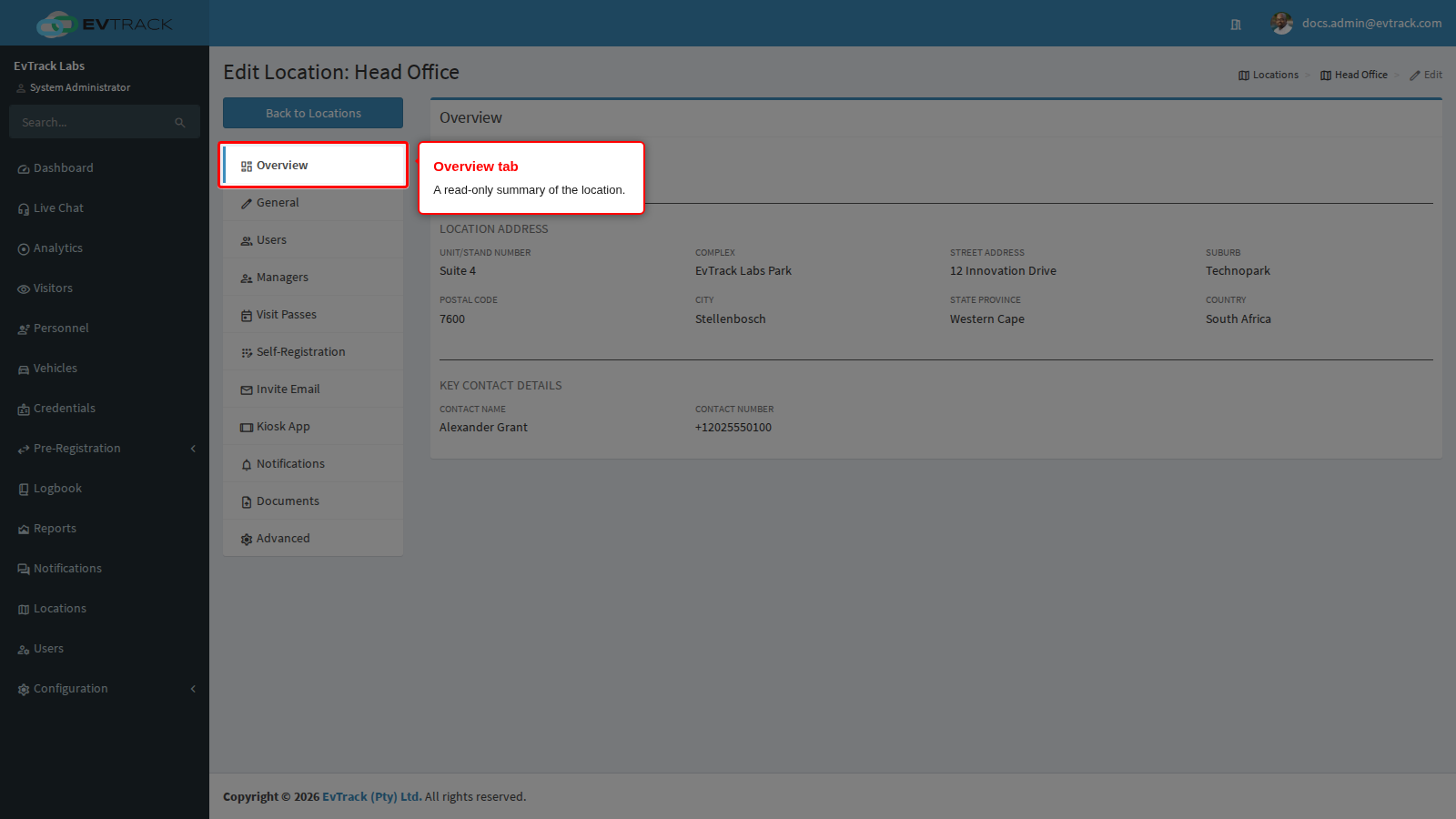
Task: Open Reports from sidebar
Action: pos(105,529)
